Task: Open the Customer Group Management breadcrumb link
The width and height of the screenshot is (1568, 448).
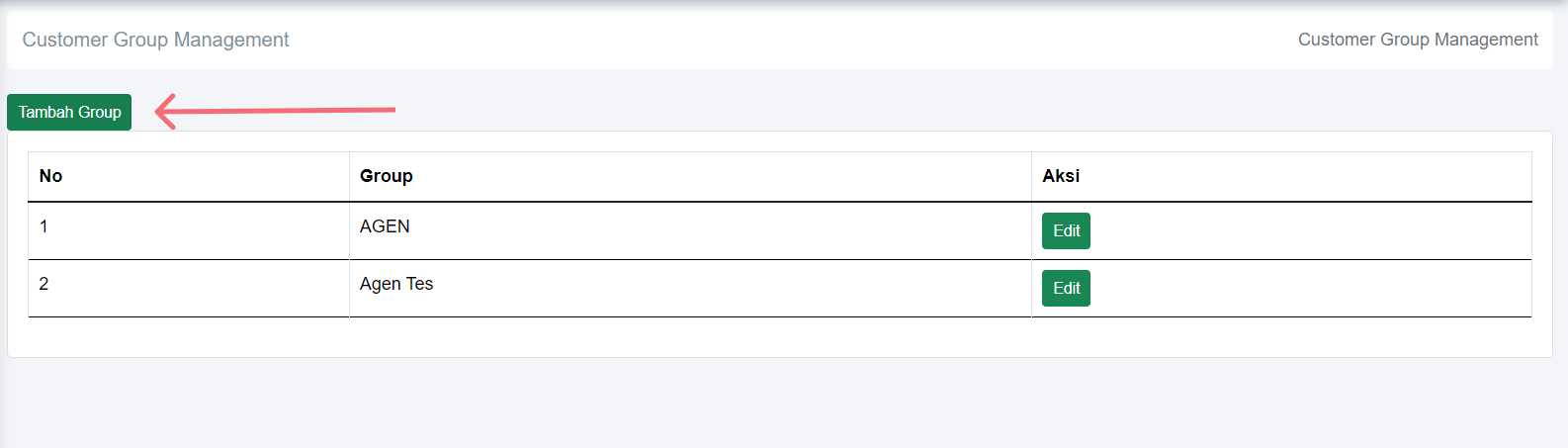Action: pos(1417,40)
